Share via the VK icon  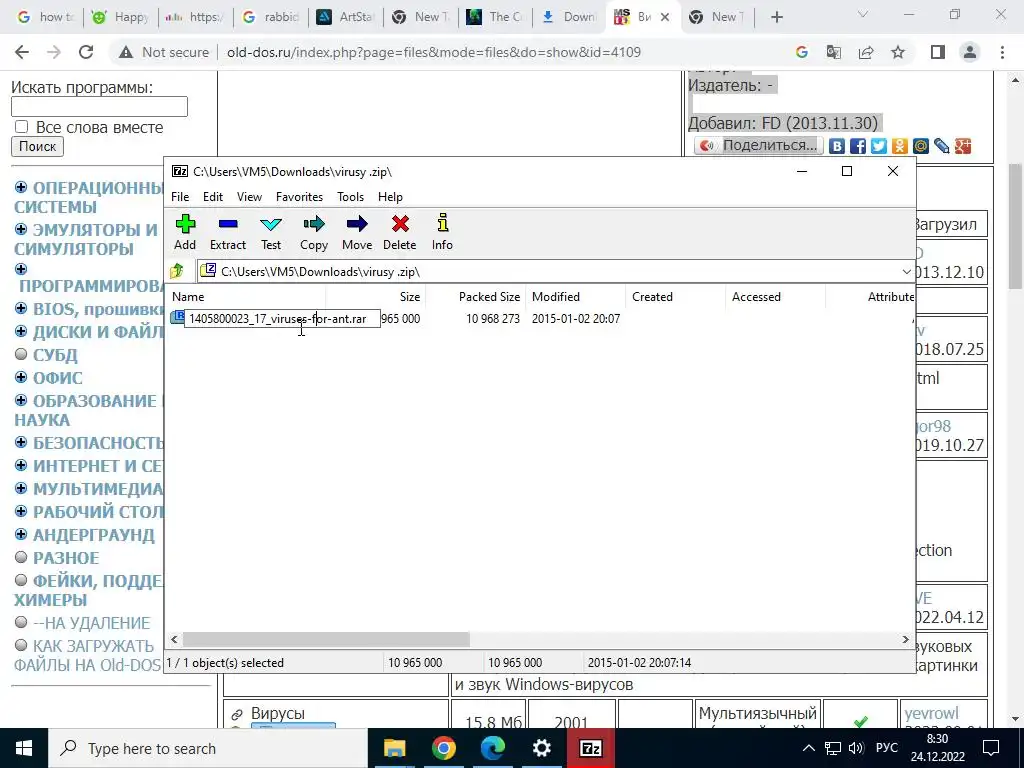click(x=837, y=146)
